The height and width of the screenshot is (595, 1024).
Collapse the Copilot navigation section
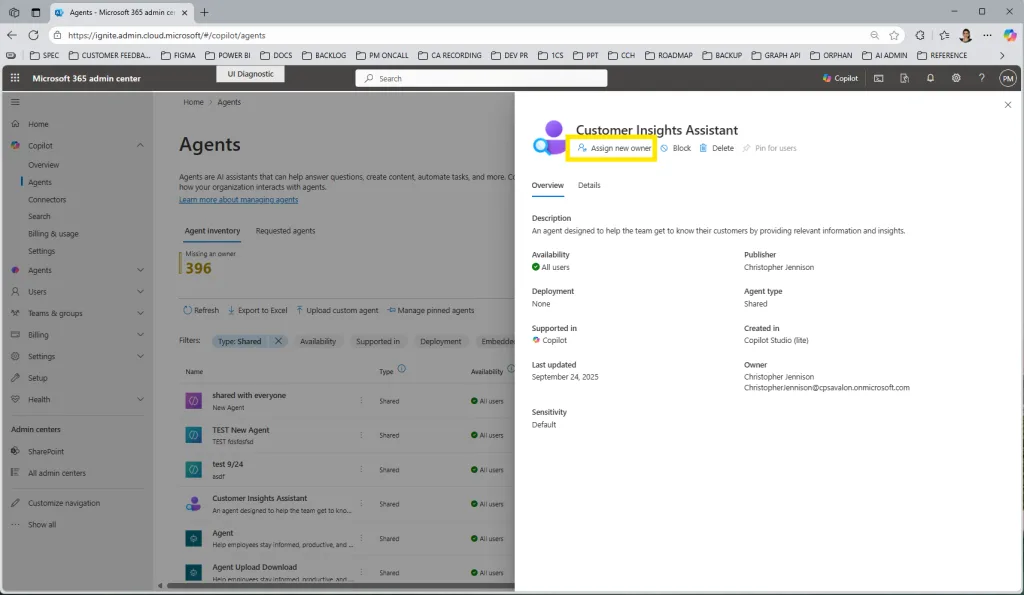pyautogui.click(x=140, y=145)
